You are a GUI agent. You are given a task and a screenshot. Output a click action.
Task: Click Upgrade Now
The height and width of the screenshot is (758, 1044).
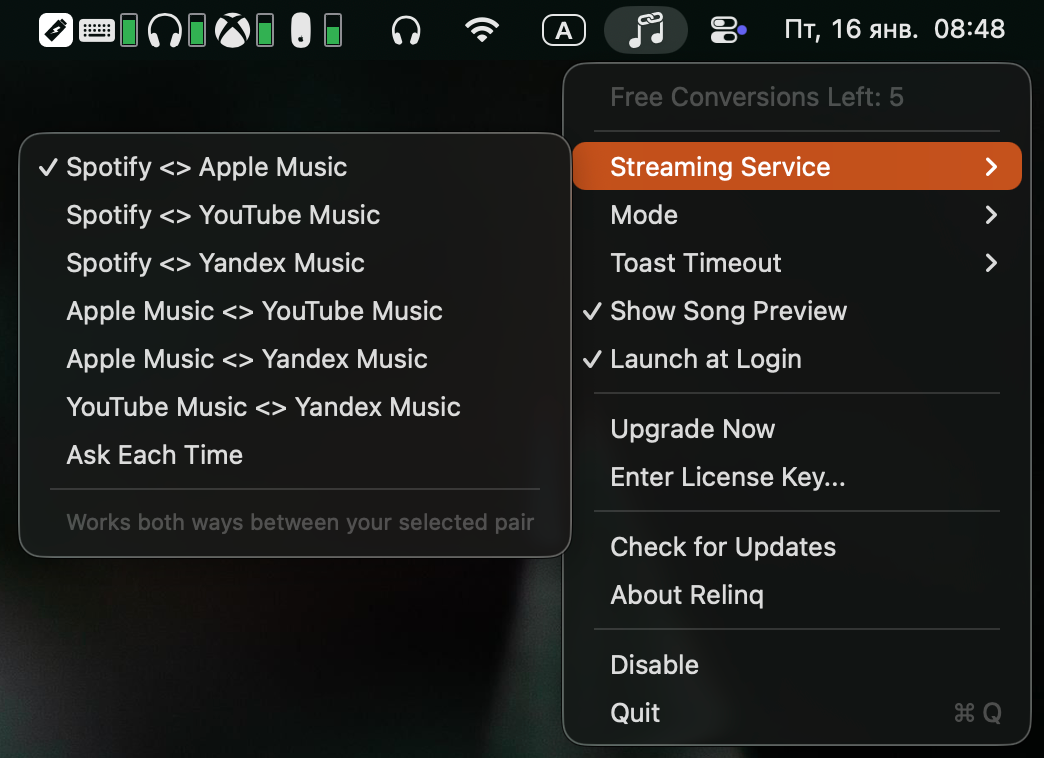pyautogui.click(x=692, y=429)
